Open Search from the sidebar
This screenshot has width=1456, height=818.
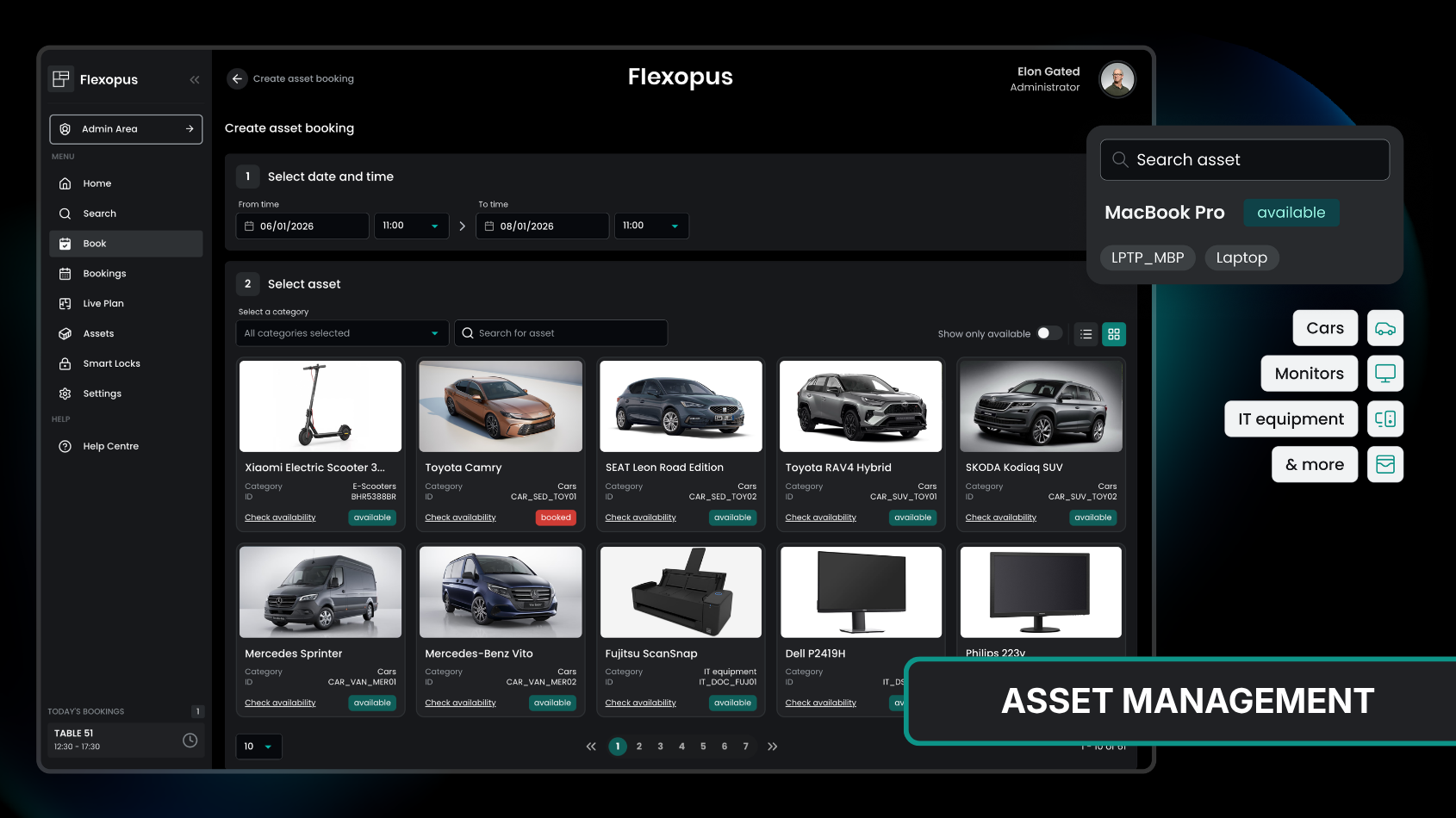pos(65,213)
